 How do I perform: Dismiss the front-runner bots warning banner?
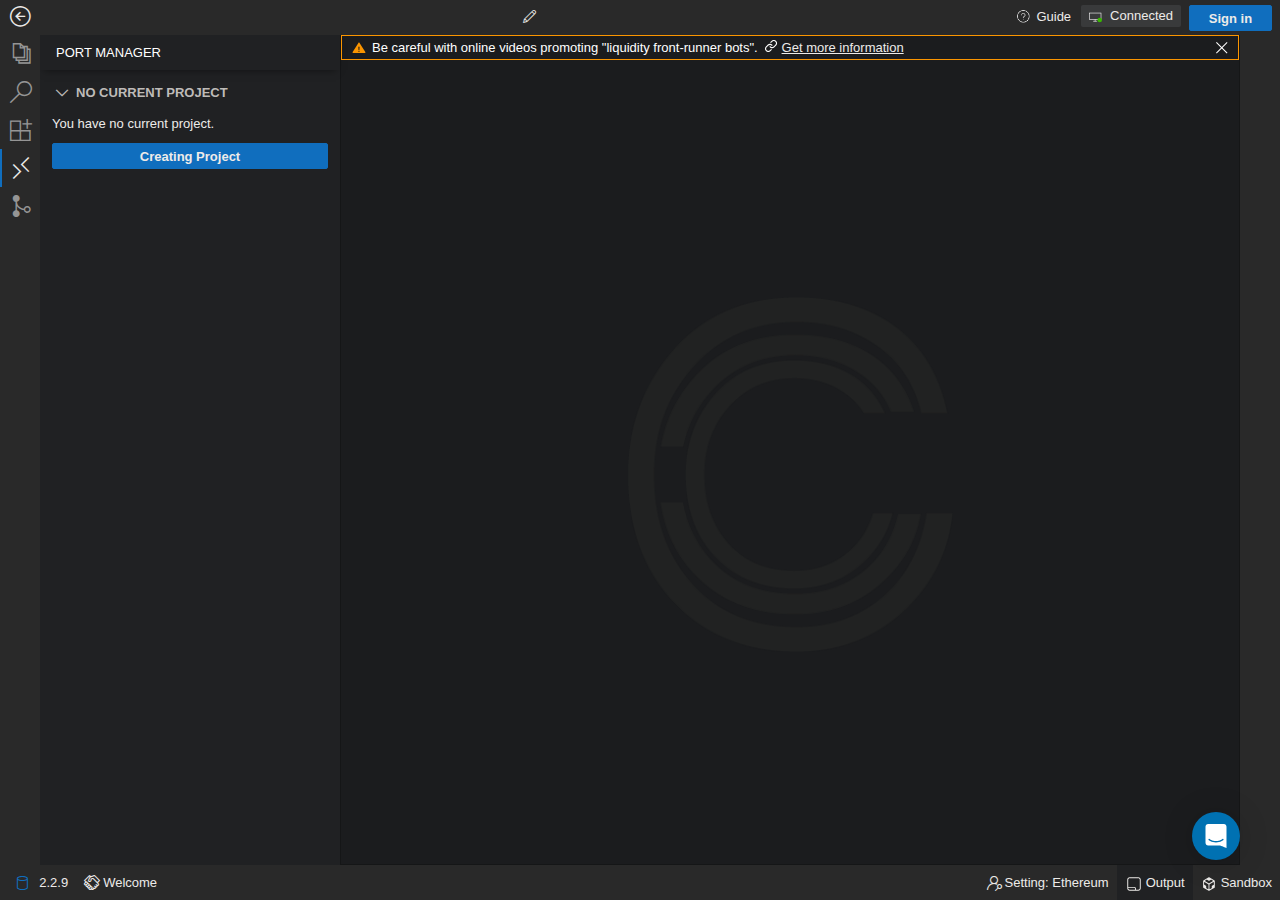[1222, 47]
